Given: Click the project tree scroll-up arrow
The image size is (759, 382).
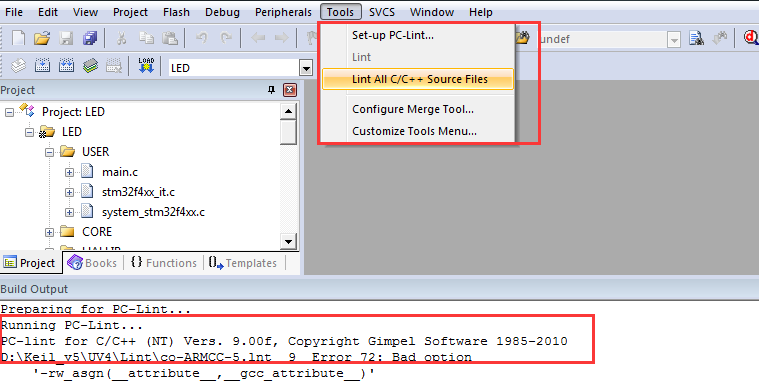Looking at the screenshot, I should point(288,112).
